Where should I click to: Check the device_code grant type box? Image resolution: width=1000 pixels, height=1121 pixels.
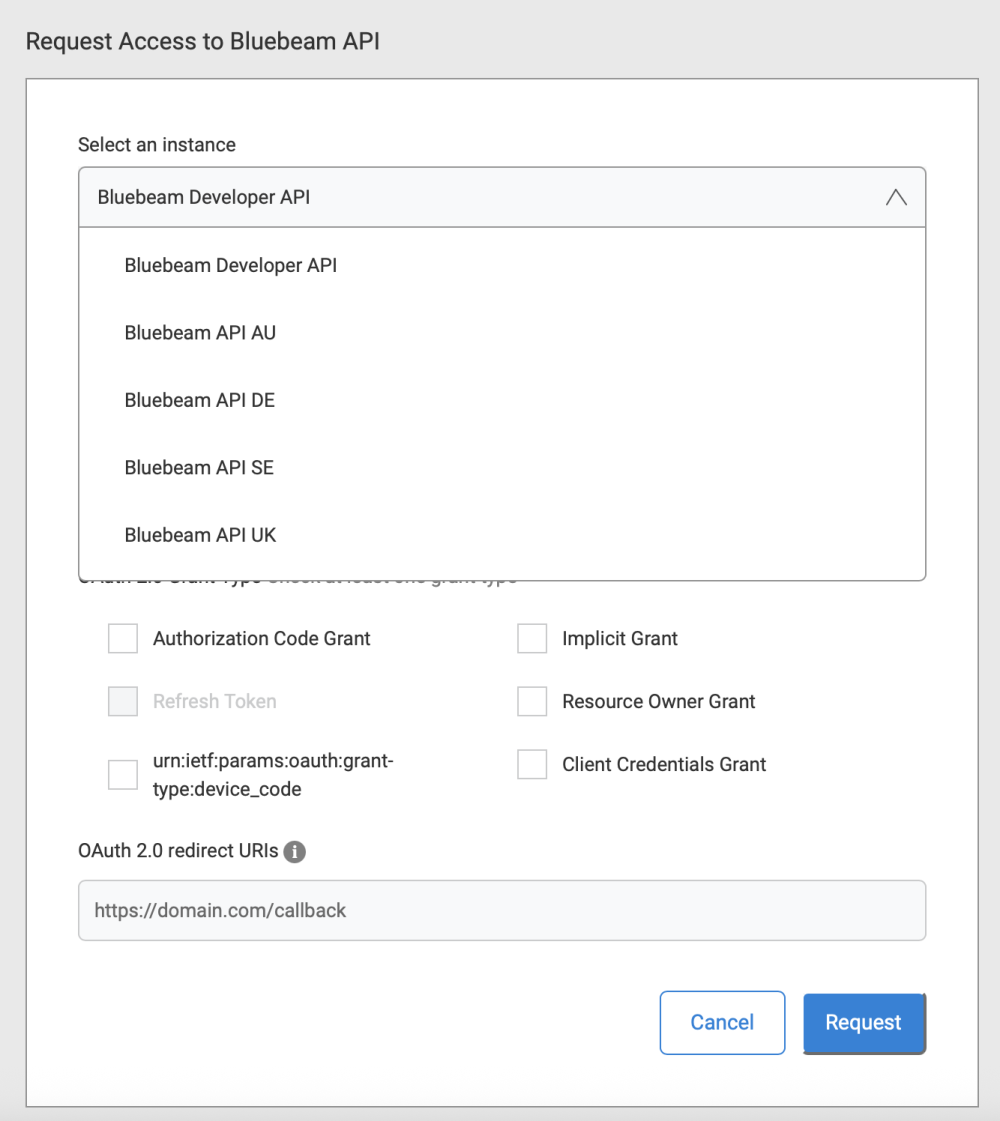tap(123, 774)
